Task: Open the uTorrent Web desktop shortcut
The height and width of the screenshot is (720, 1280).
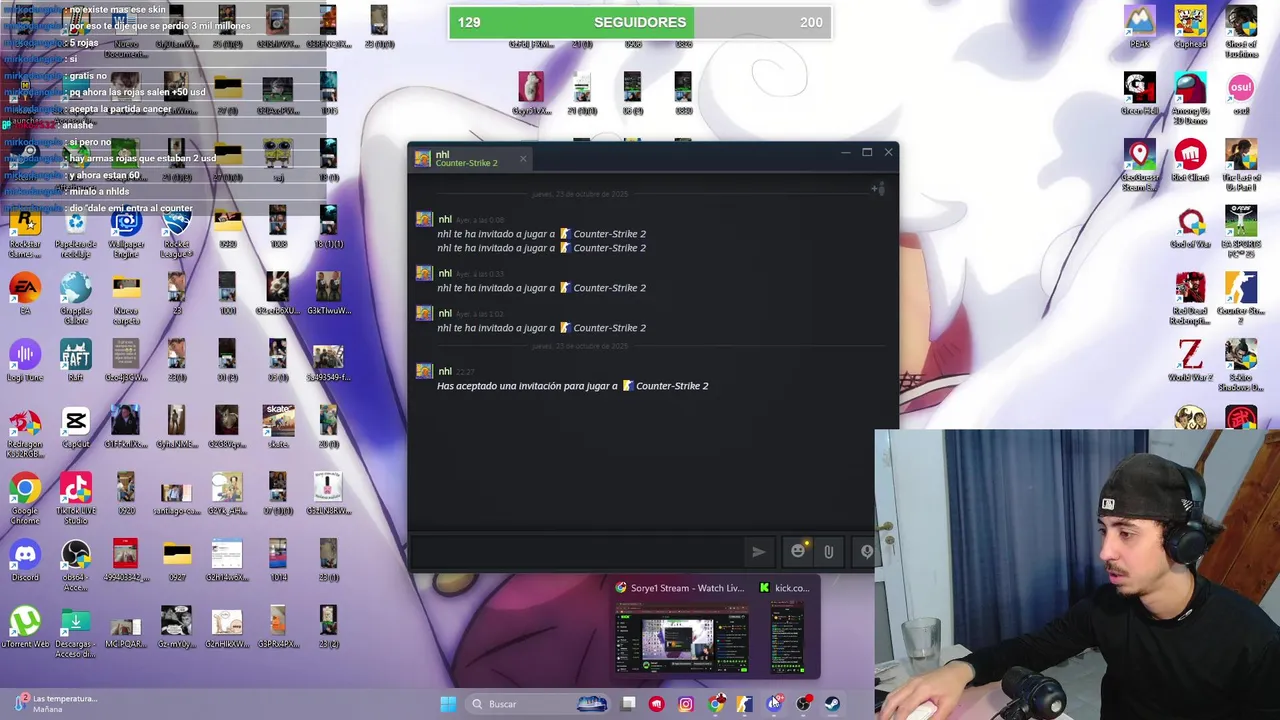Action: [25, 627]
